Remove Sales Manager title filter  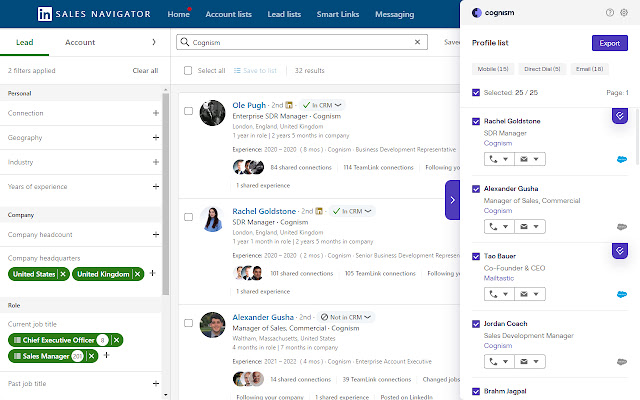click(91, 356)
